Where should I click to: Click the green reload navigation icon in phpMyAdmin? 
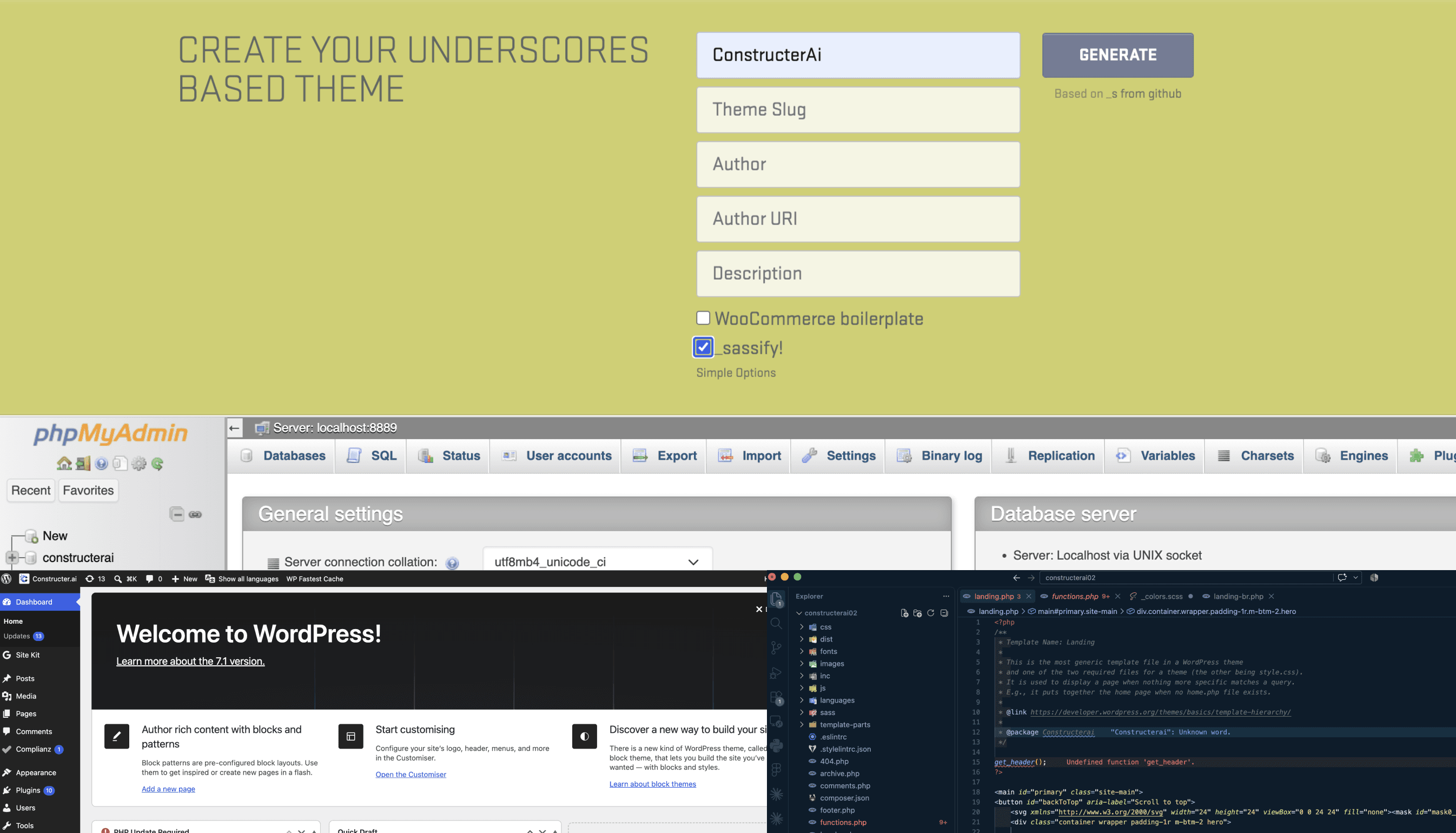[x=157, y=464]
